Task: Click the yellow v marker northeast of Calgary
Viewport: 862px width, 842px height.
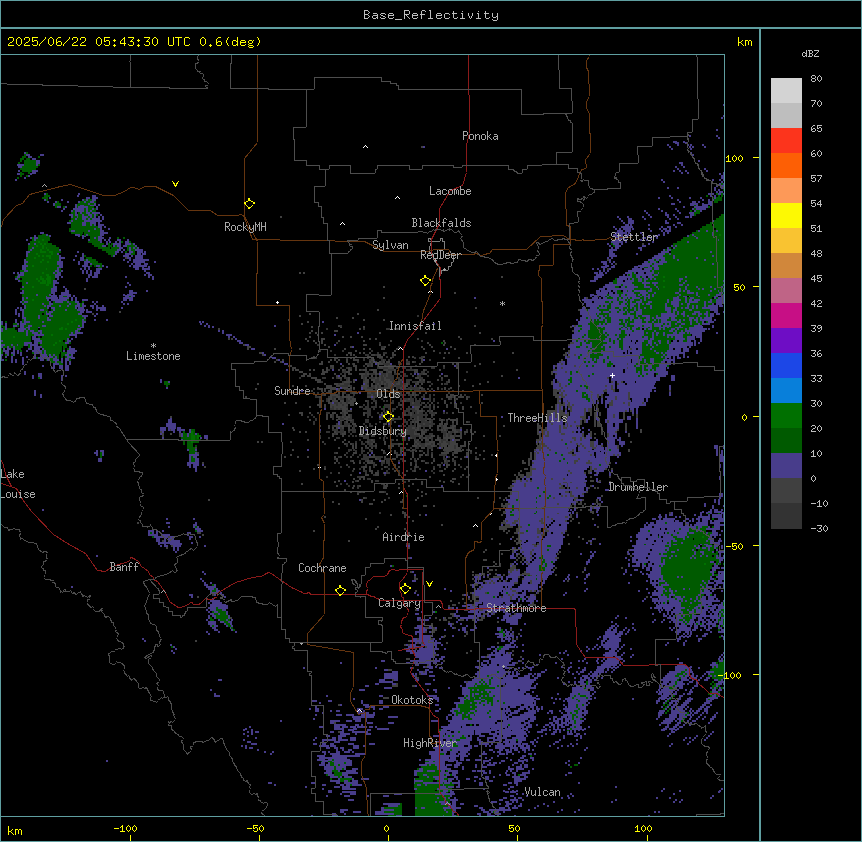Action: 429,584
